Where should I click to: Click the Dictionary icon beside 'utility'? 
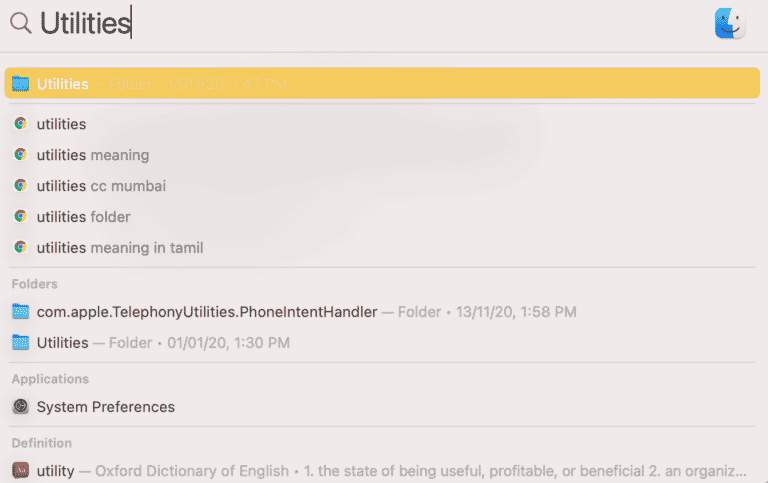(x=21, y=471)
